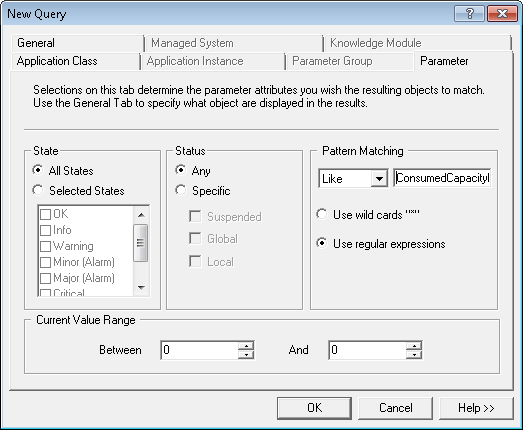Check the Info state checkbox
This screenshot has height=430, width=523.
(45, 230)
